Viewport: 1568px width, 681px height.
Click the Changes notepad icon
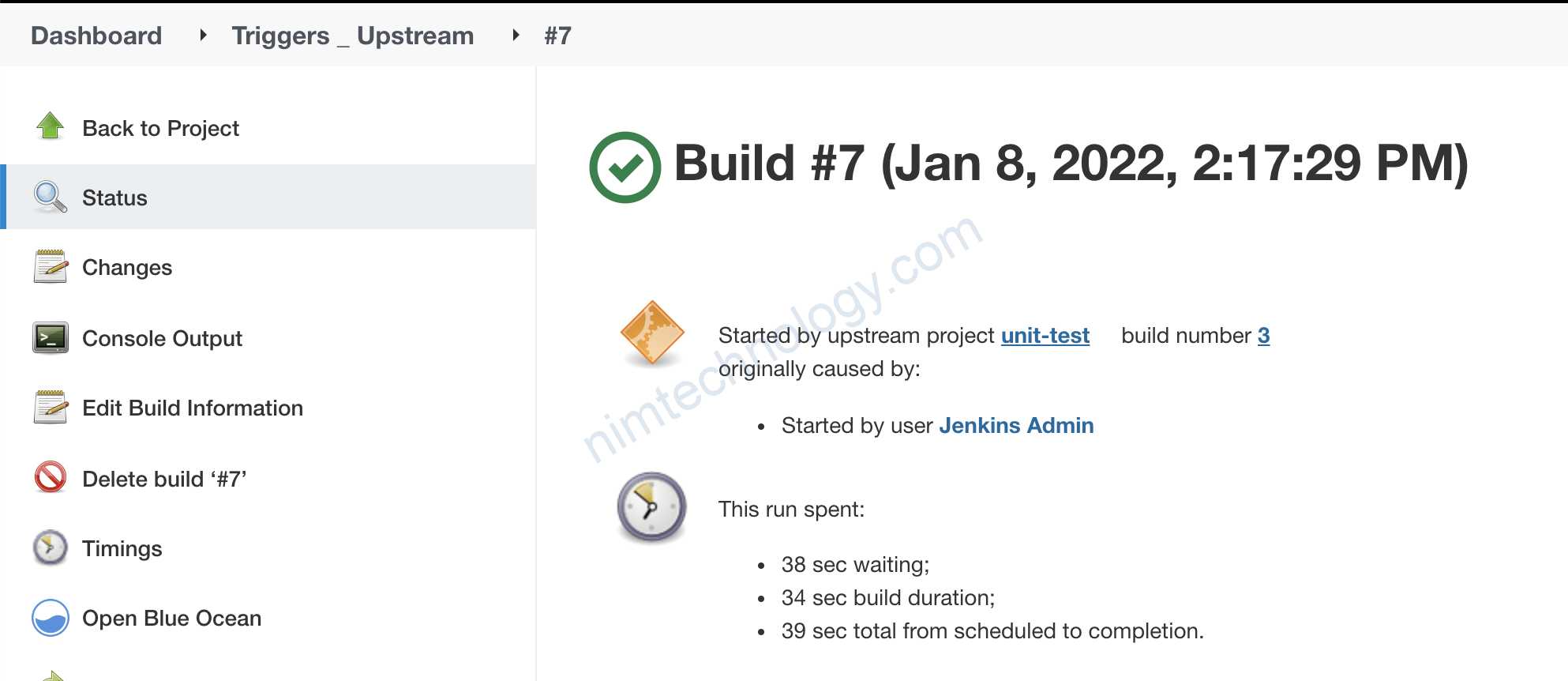click(49, 267)
